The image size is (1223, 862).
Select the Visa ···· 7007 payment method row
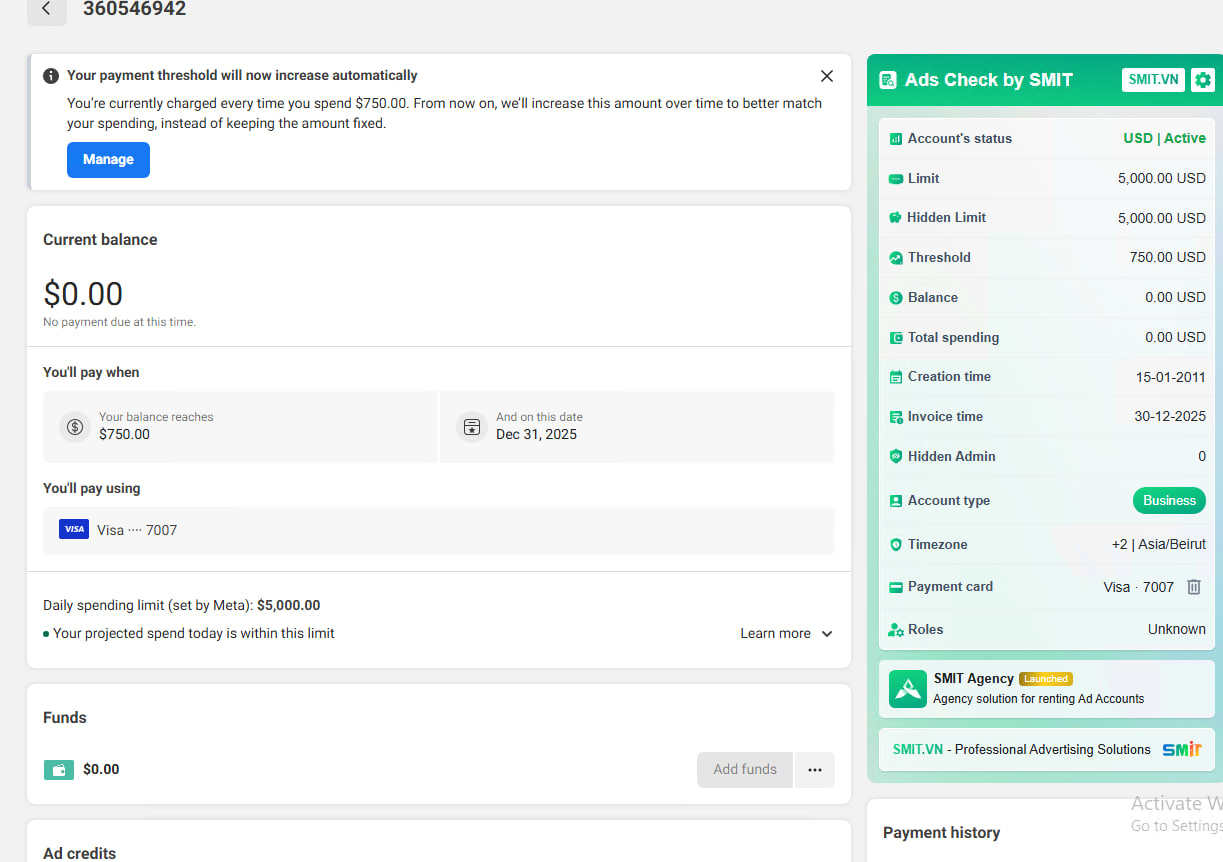[438, 530]
